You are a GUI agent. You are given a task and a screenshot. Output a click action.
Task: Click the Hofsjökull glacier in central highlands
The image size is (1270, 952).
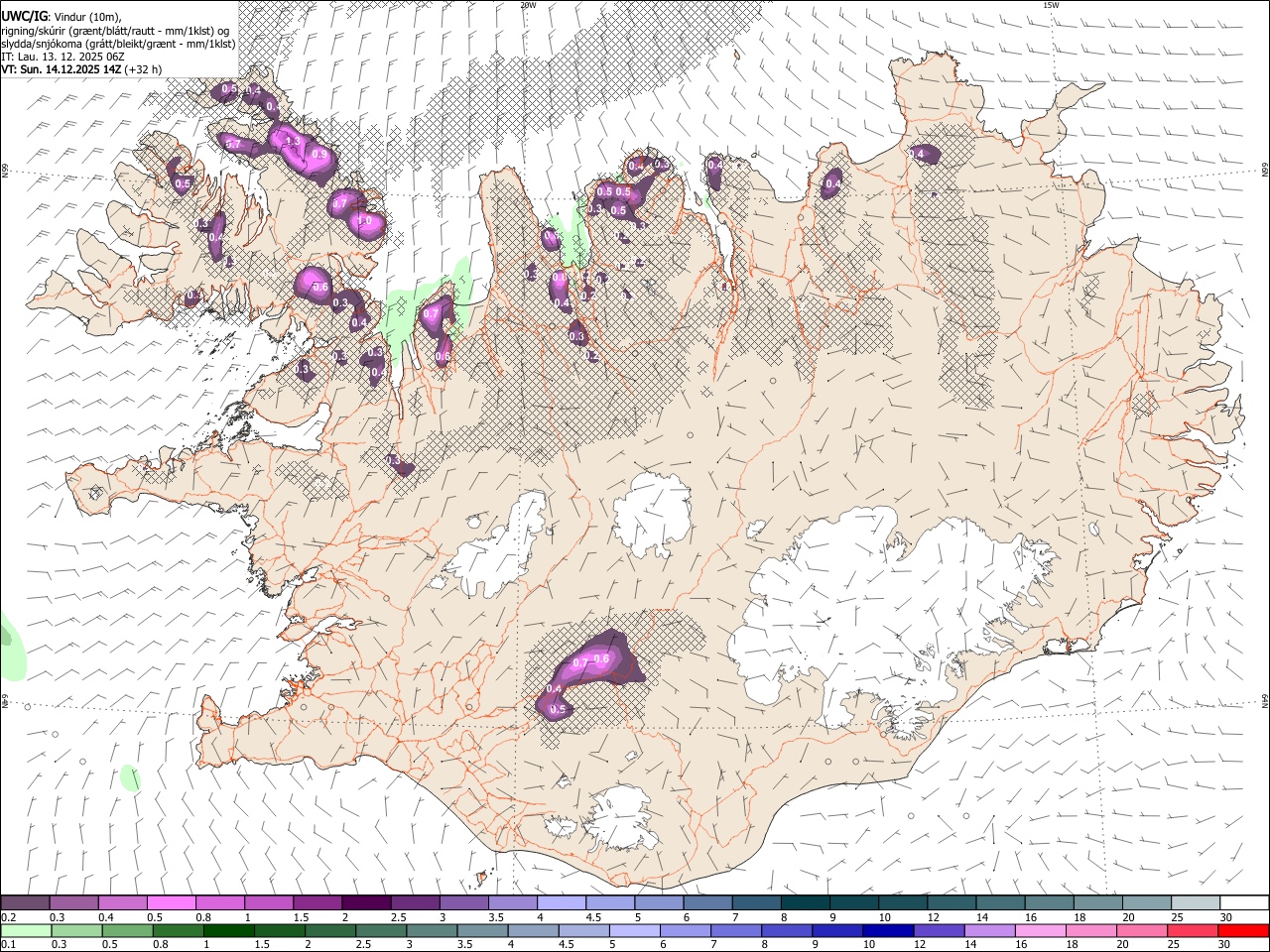click(652, 513)
